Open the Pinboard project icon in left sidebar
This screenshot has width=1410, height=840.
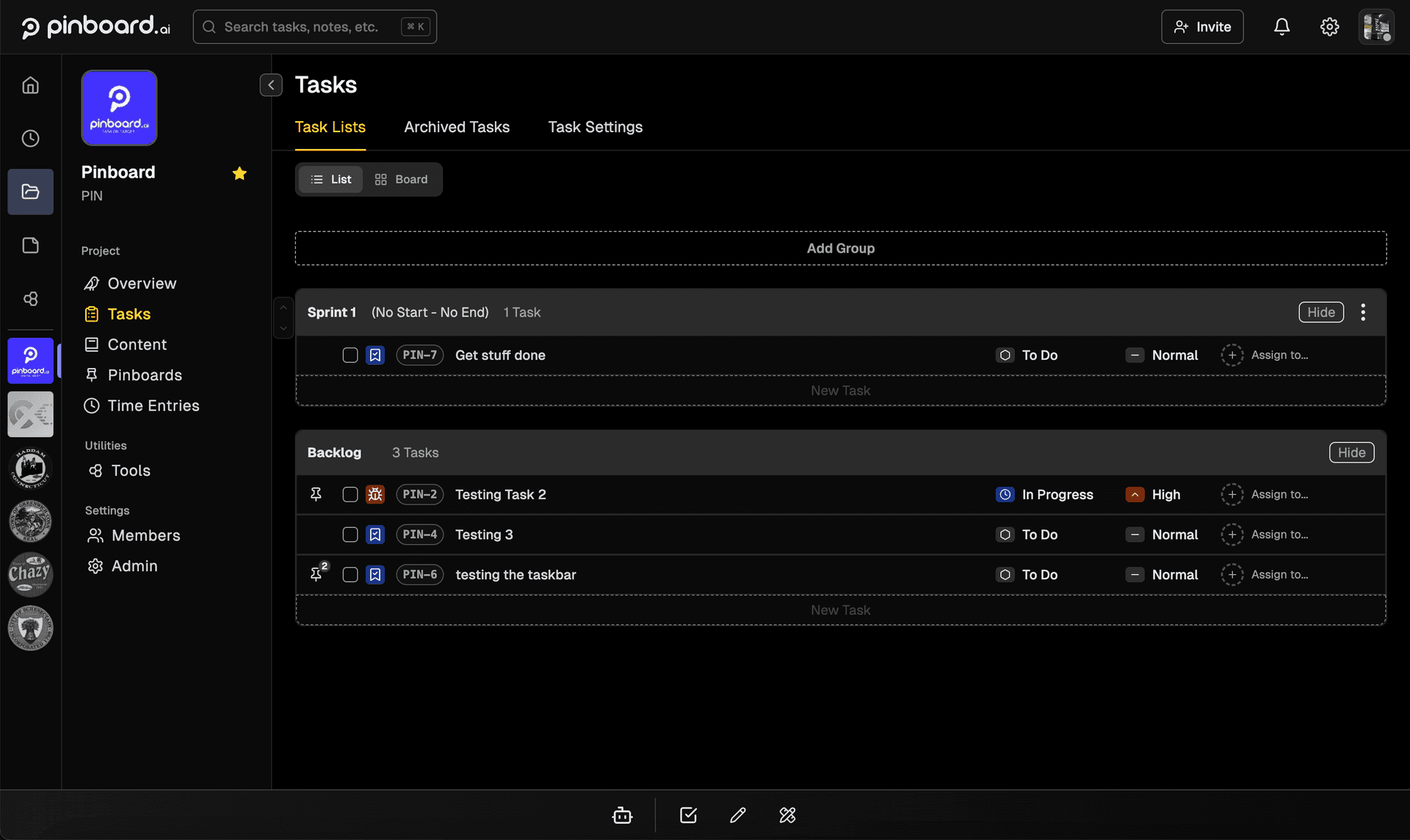(x=30, y=361)
